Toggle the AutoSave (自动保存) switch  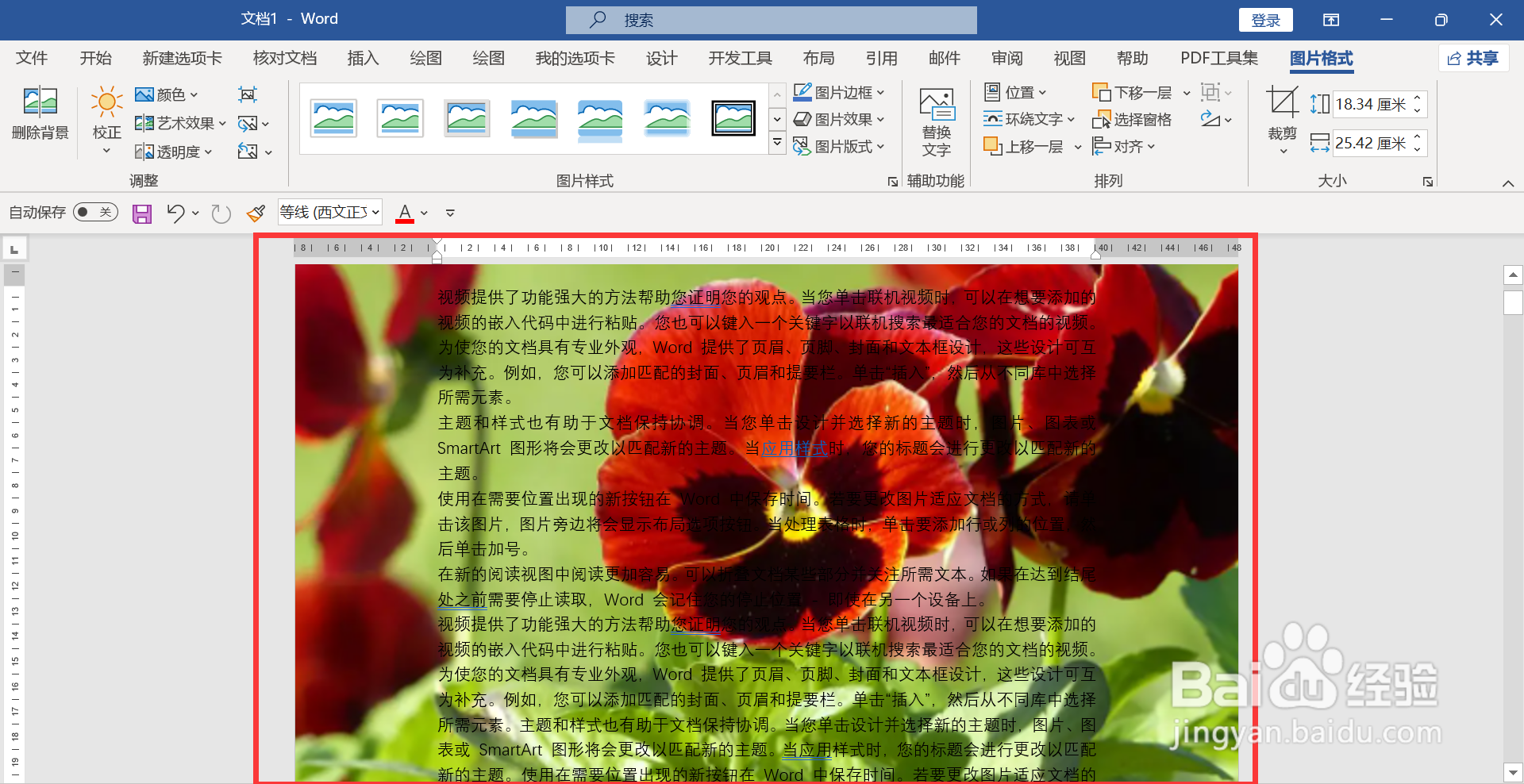pyautogui.click(x=95, y=212)
